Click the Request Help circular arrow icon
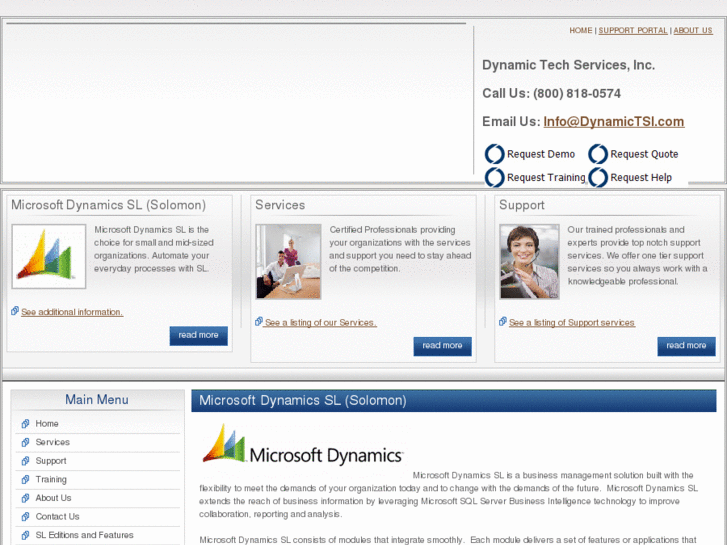This screenshot has width=727, height=545. point(598,178)
